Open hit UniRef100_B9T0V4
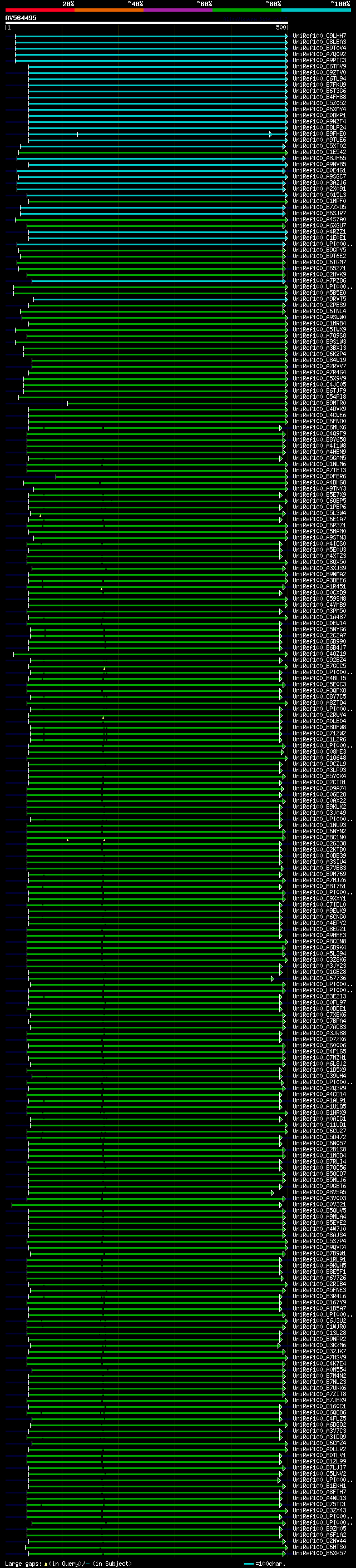Screen dimensions: 356x1568 coord(319,48)
